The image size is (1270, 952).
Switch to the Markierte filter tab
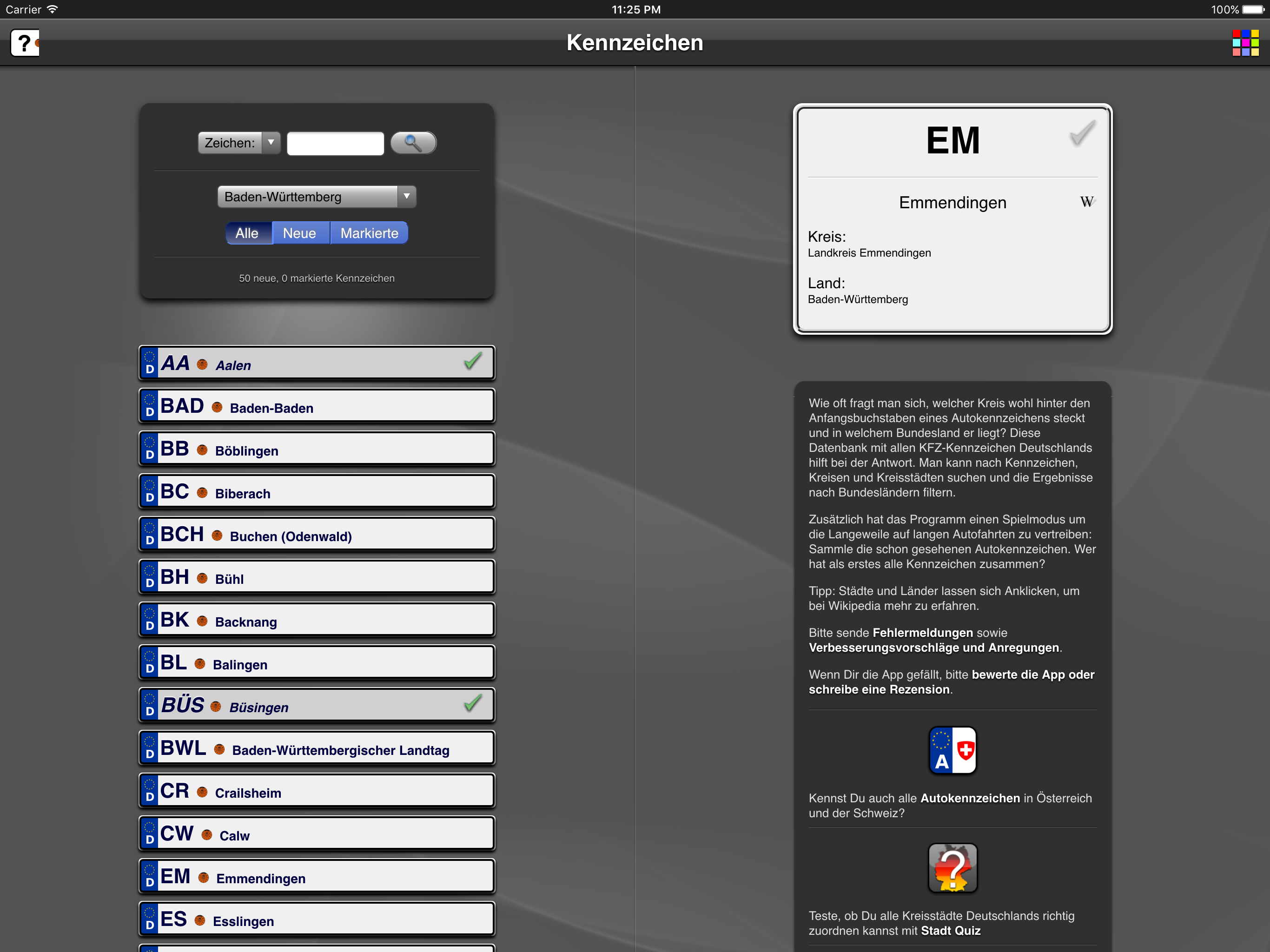click(x=369, y=233)
